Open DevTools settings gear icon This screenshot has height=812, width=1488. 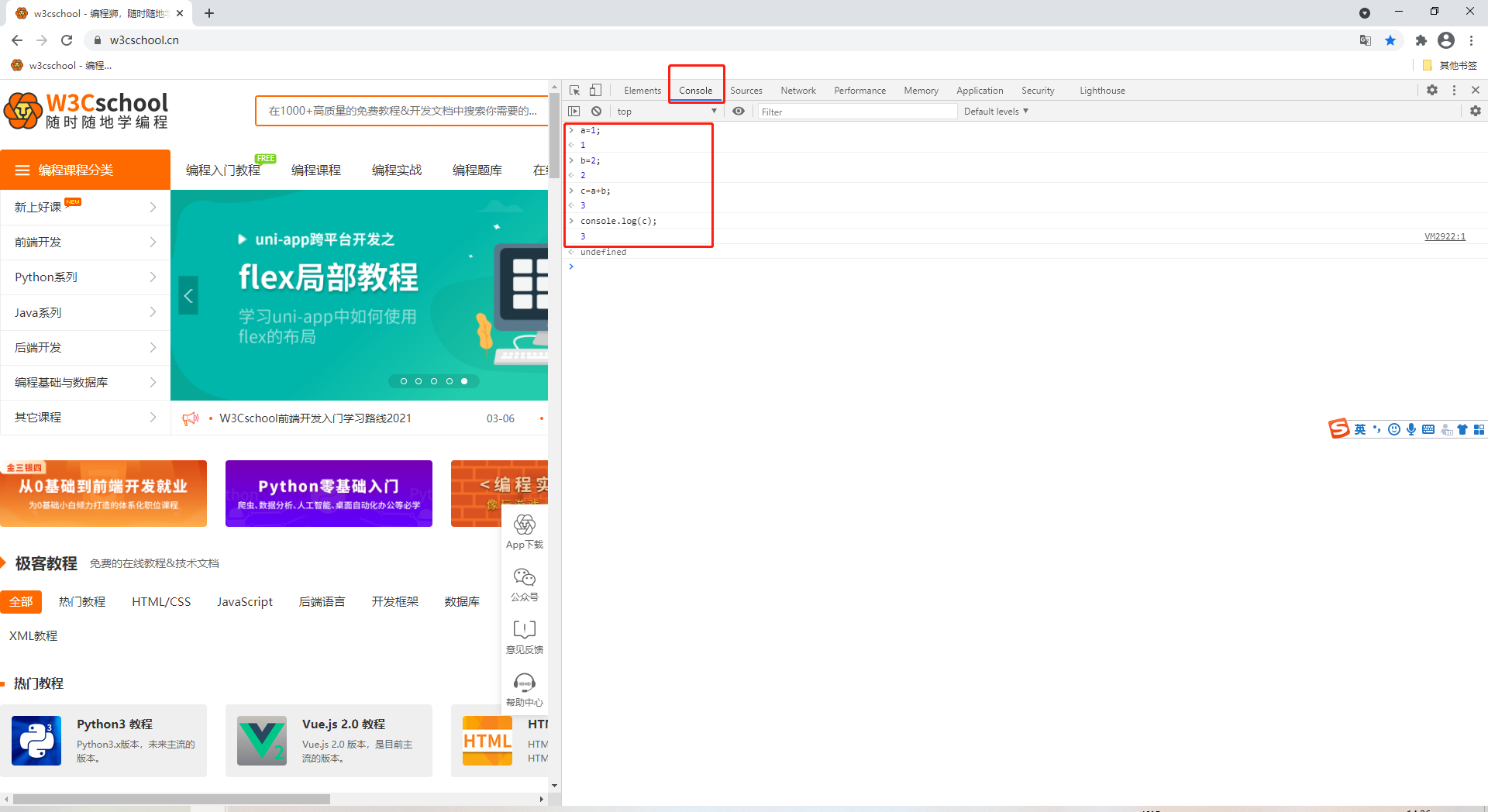[x=1432, y=91]
